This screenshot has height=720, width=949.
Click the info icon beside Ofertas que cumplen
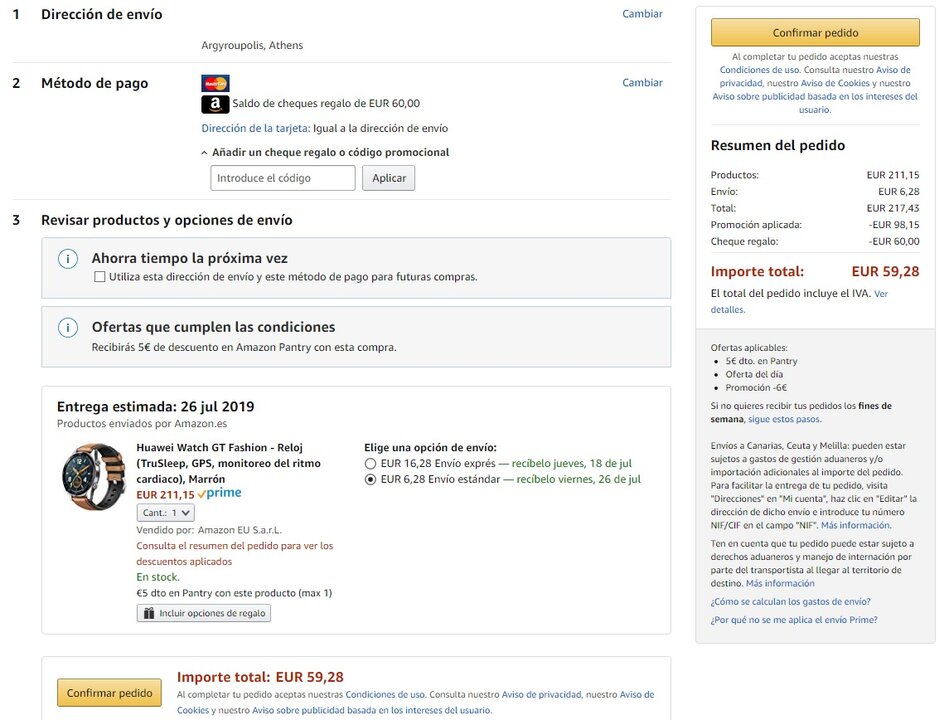coord(68,328)
